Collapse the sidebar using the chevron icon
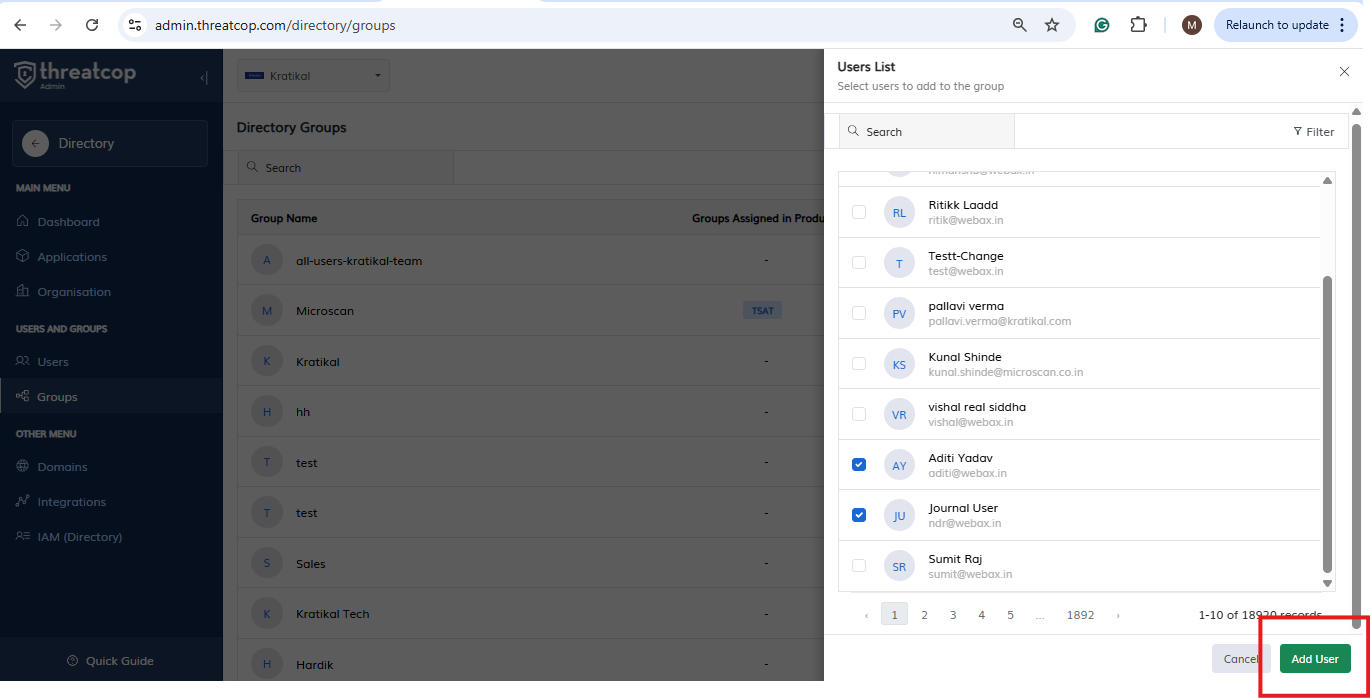 (204, 78)
